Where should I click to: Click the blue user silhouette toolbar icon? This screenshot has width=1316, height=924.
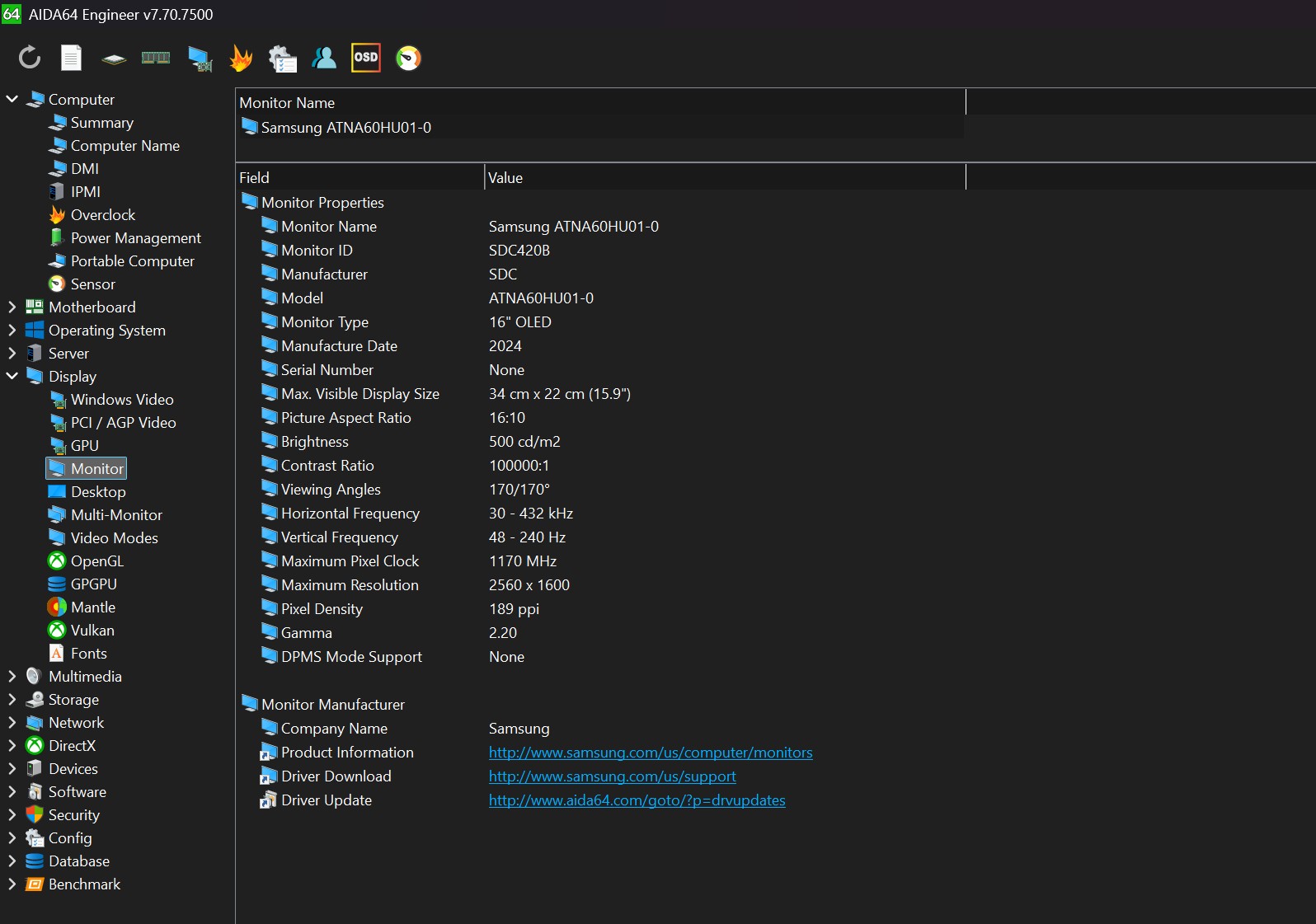(x=324, y=58)
